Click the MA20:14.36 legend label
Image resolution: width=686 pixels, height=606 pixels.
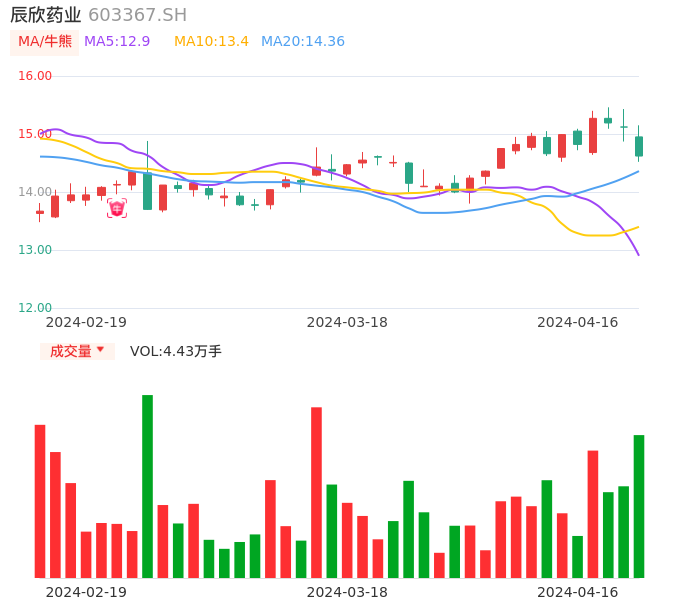click(x=303, y=42)
